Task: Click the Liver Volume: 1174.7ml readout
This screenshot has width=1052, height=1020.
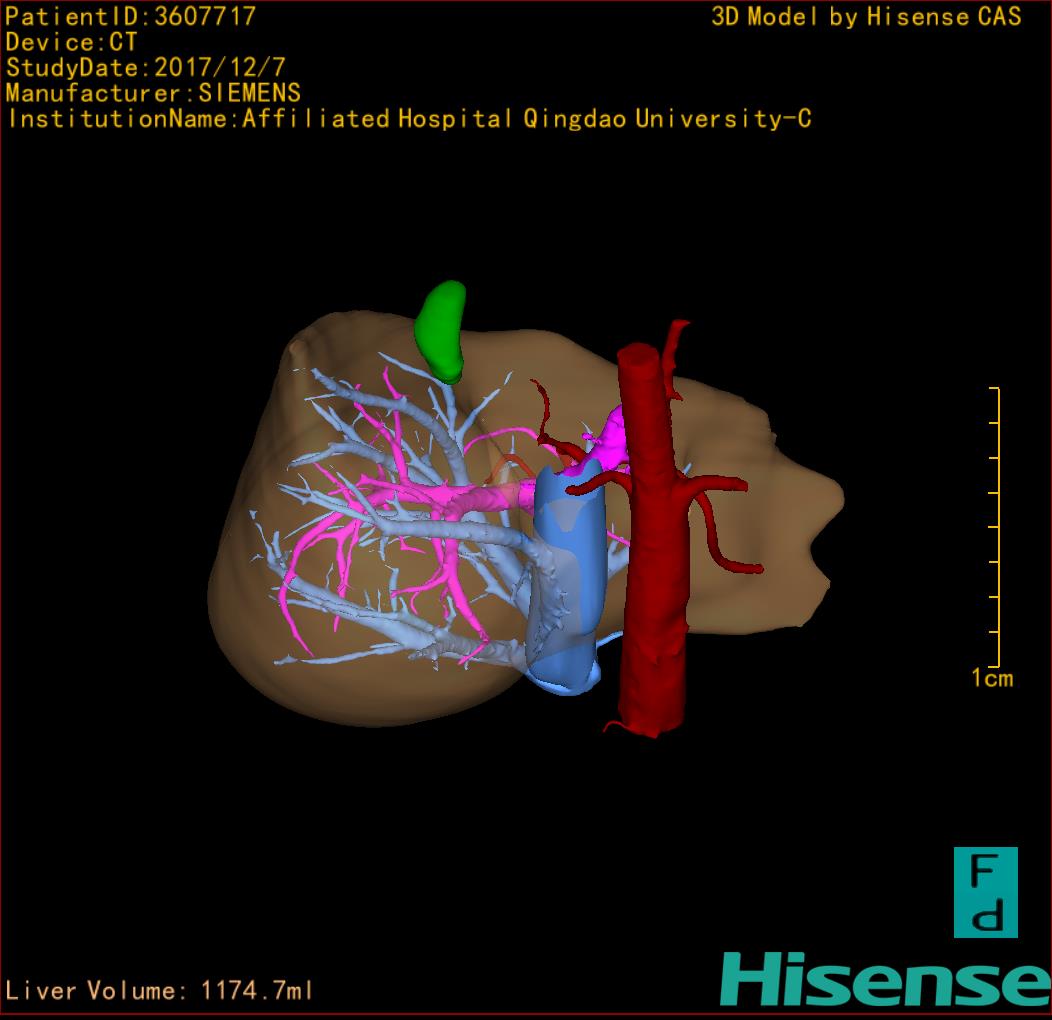Action: click(x=158, y=990)
